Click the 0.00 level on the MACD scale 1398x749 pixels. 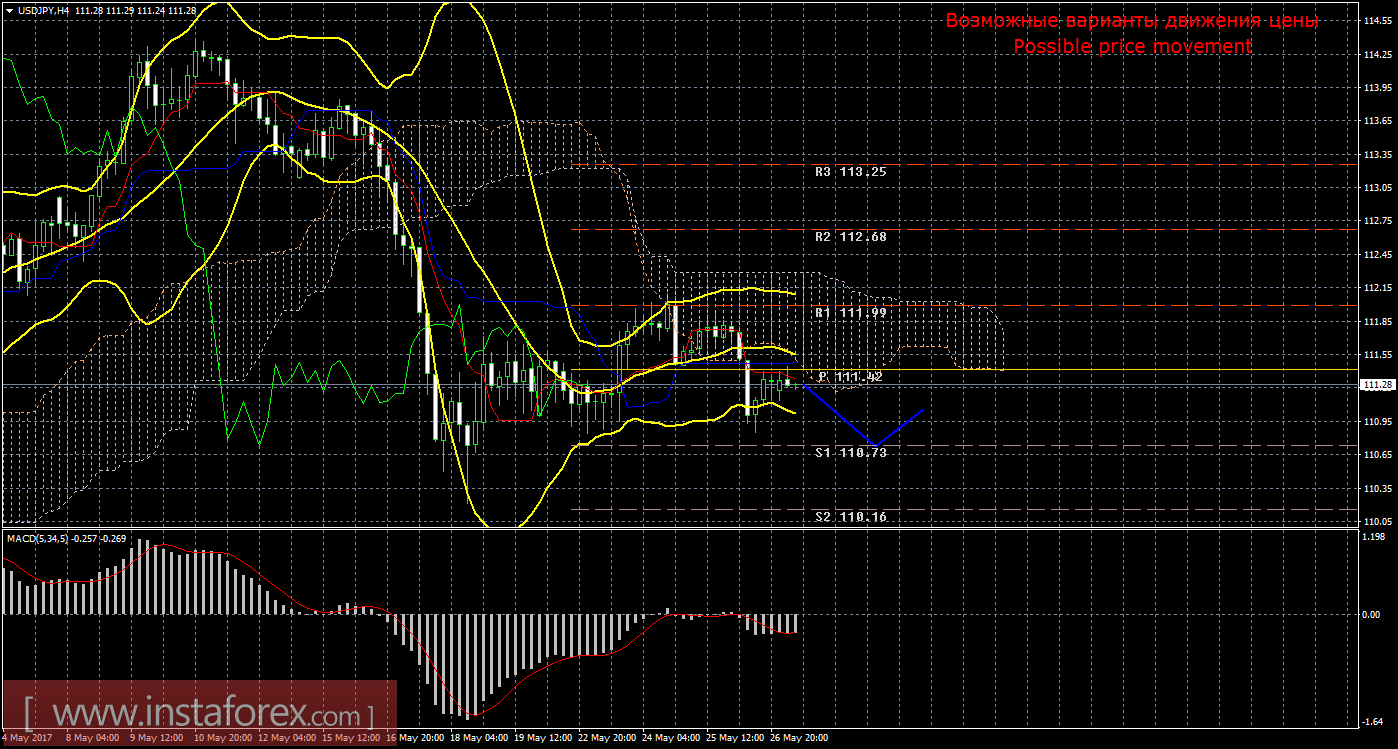[x=1372, y=614]
